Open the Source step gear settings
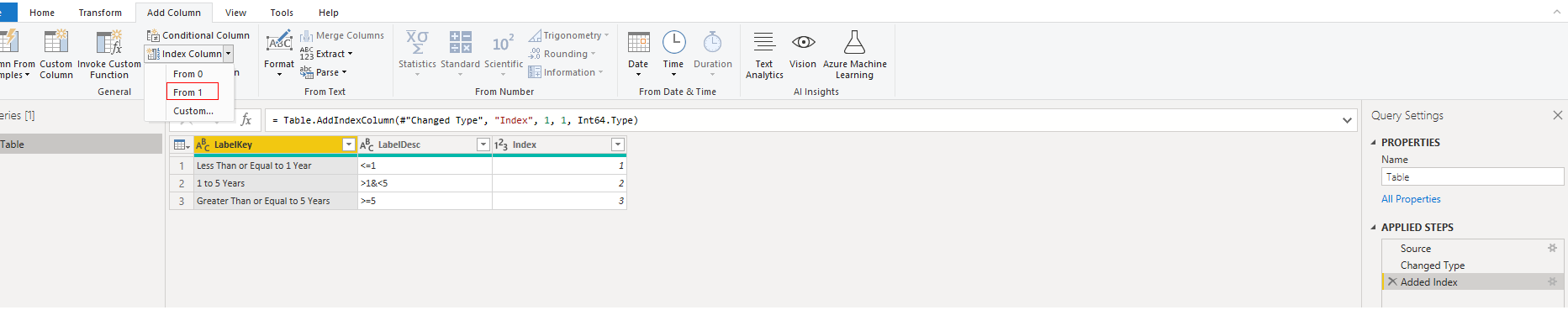 click(1552, 248)
